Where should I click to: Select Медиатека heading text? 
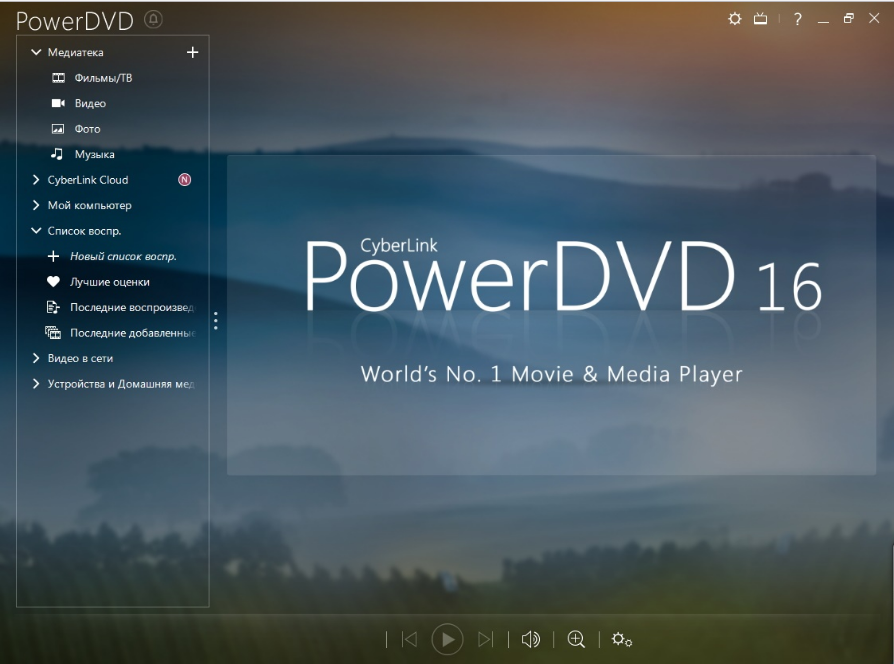click(x=75, y=52)
